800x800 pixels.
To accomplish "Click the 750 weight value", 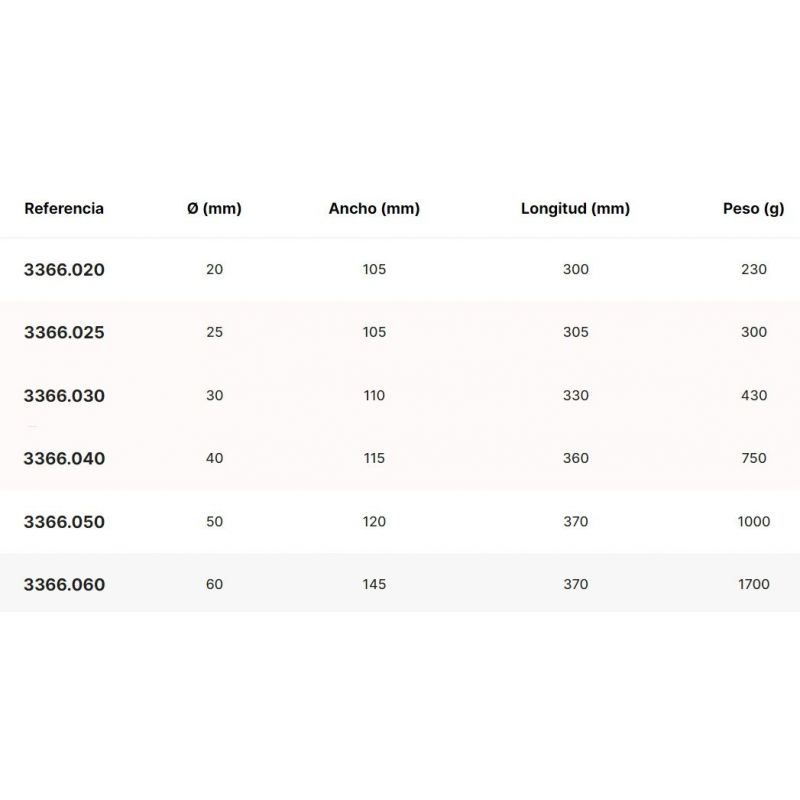I will (x=754, y=458).
